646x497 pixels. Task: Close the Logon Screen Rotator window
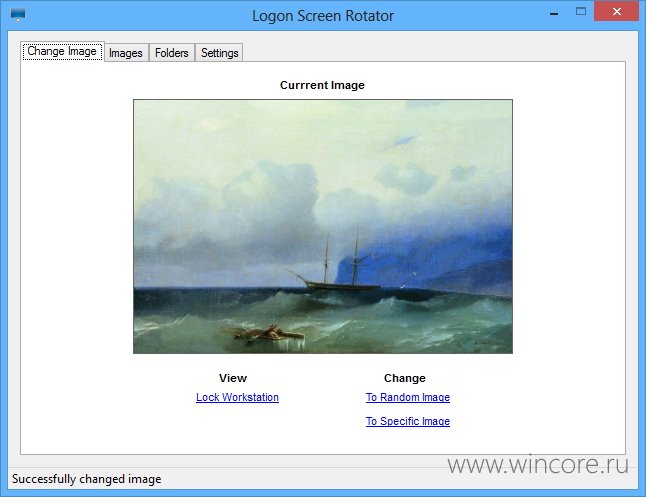pos(616,11)
